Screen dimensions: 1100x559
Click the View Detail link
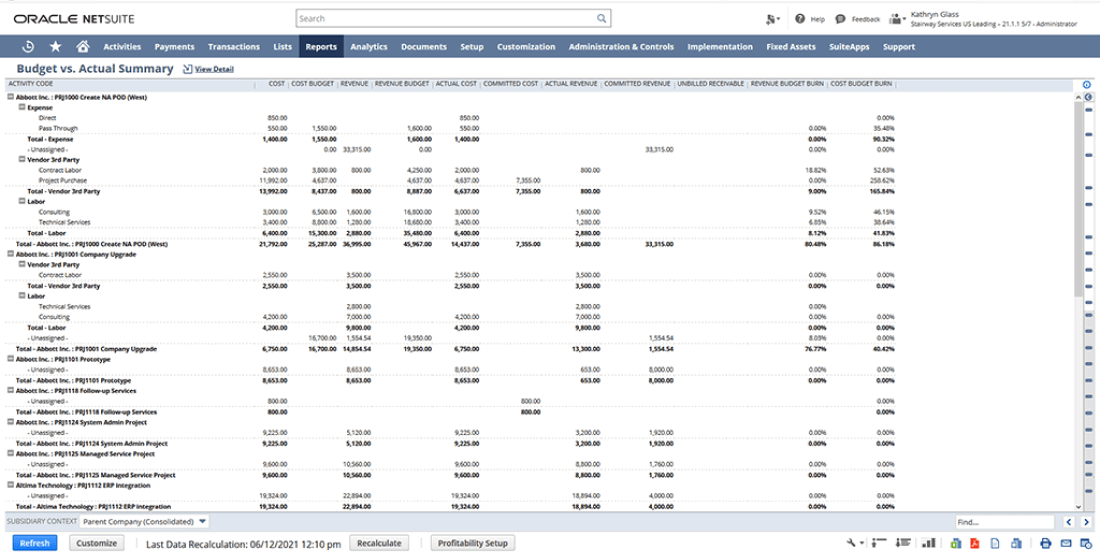(214, 69)
